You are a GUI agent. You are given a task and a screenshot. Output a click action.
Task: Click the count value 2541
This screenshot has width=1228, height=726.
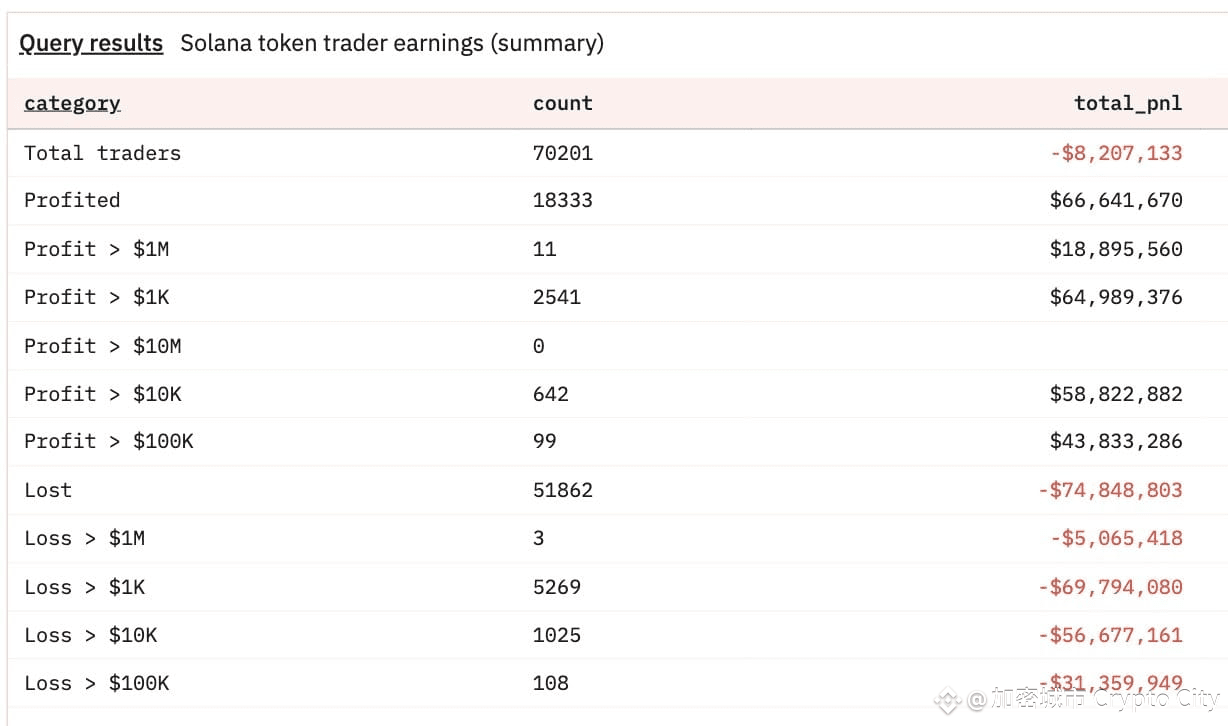coord(557,297)
